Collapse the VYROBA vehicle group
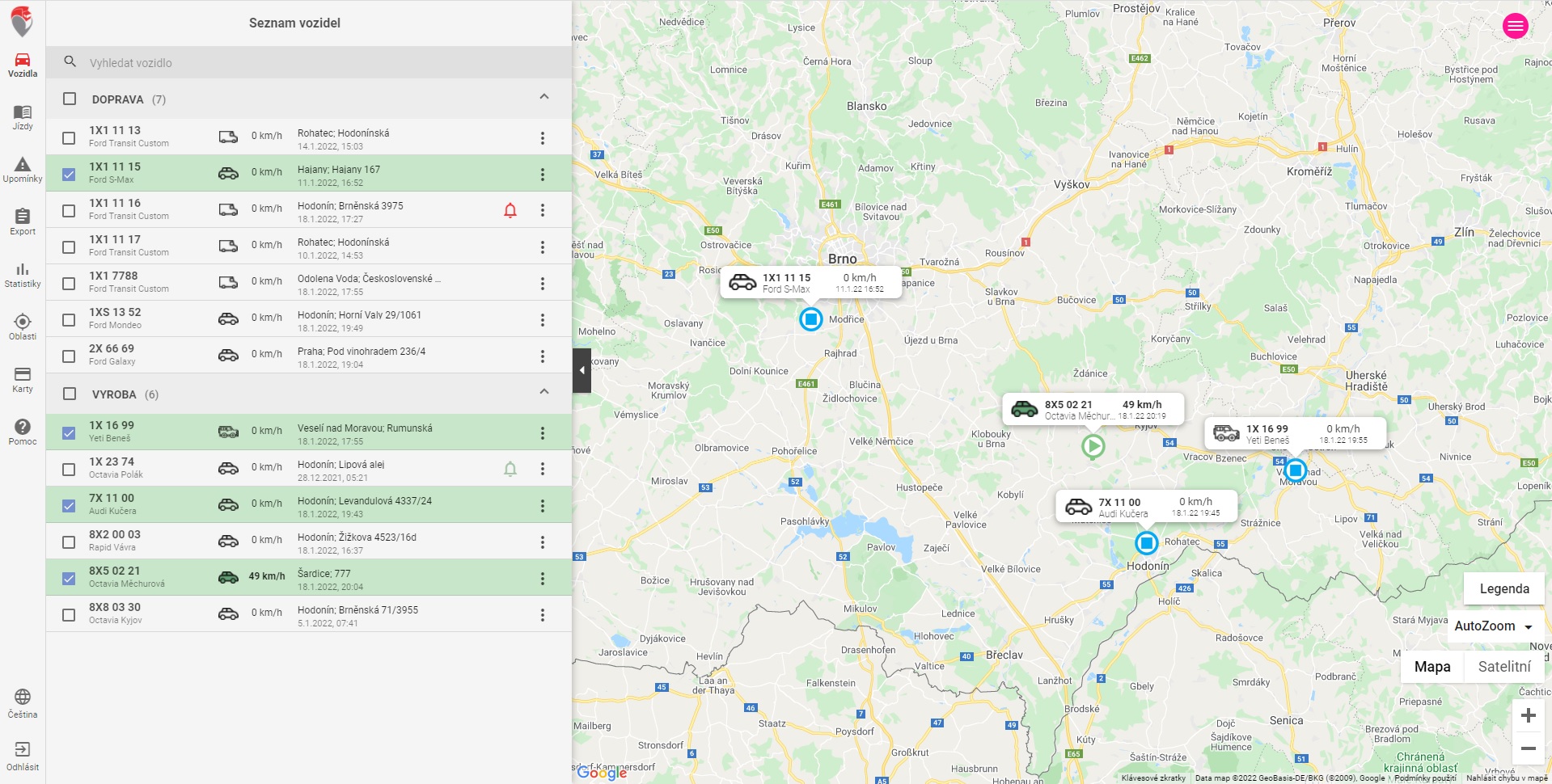The width and height of the screenshot is (1552, 784). [544, 392]
